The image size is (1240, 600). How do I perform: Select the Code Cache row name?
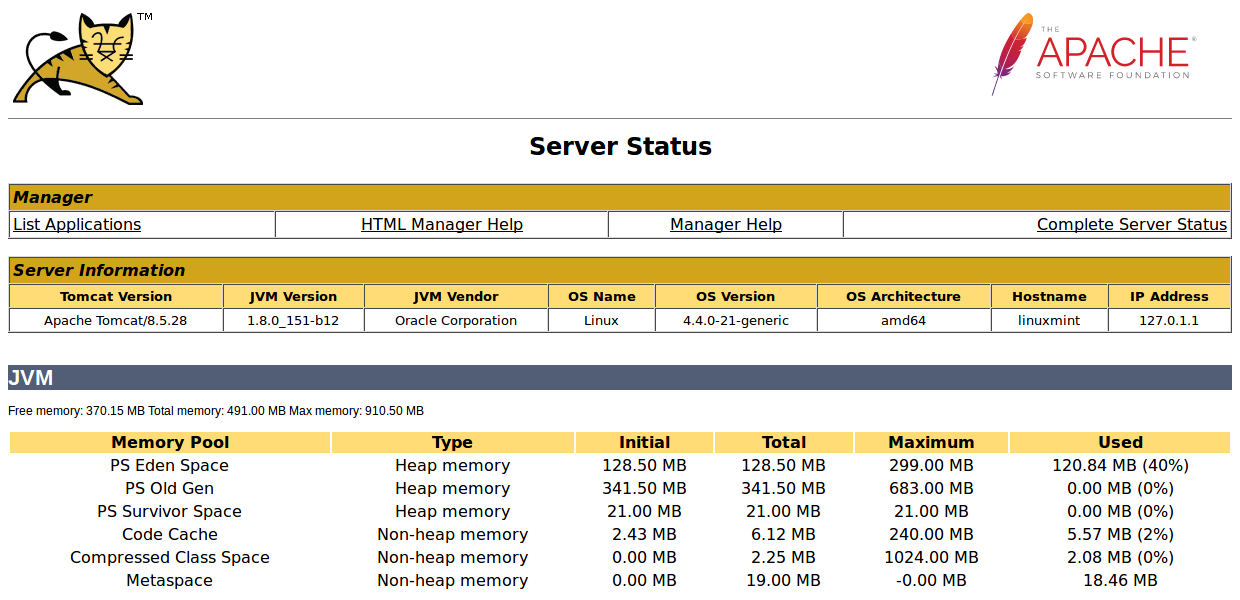tap(170, 535)
